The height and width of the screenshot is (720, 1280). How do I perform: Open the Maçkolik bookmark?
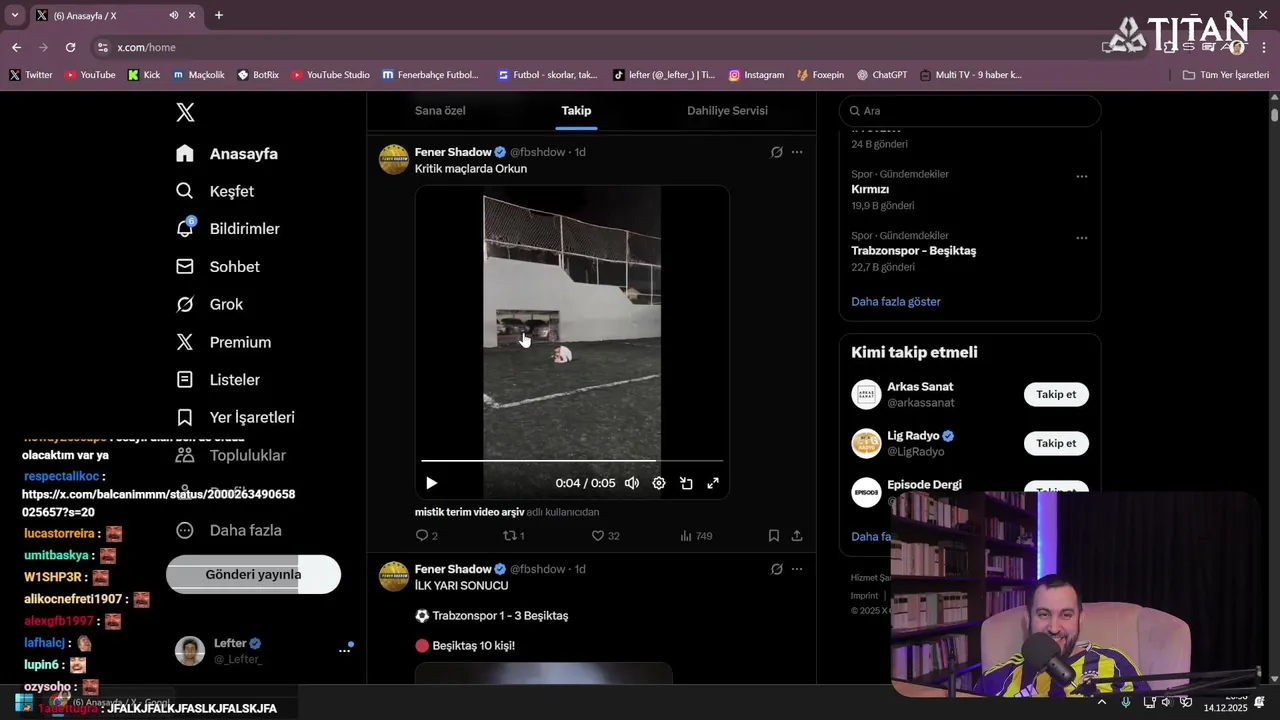(x=199, y=75)
